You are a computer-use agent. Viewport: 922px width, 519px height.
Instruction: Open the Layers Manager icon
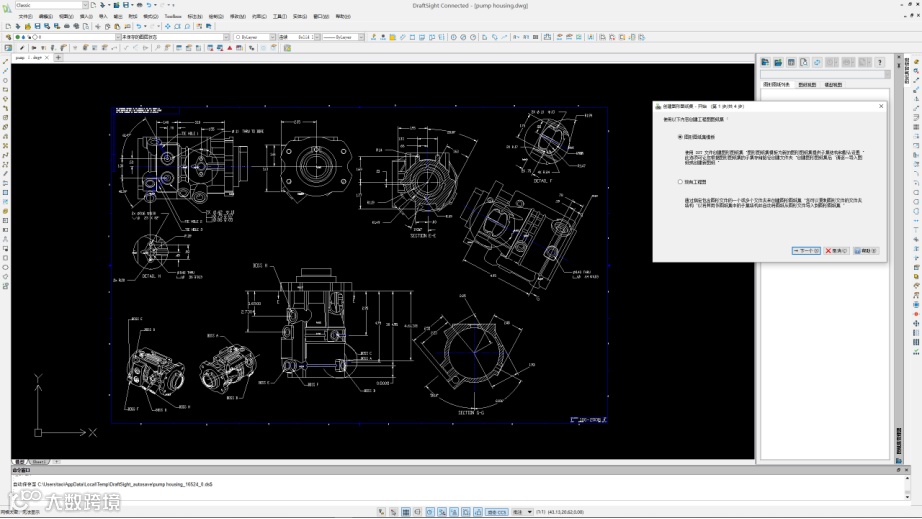click(8, 37)
